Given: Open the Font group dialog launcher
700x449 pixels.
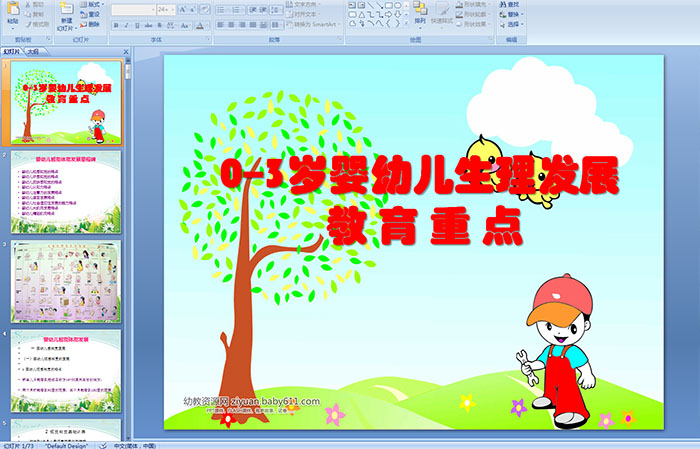Looking at the screenshot, I should pyautogui.click(x=208, y=39).
